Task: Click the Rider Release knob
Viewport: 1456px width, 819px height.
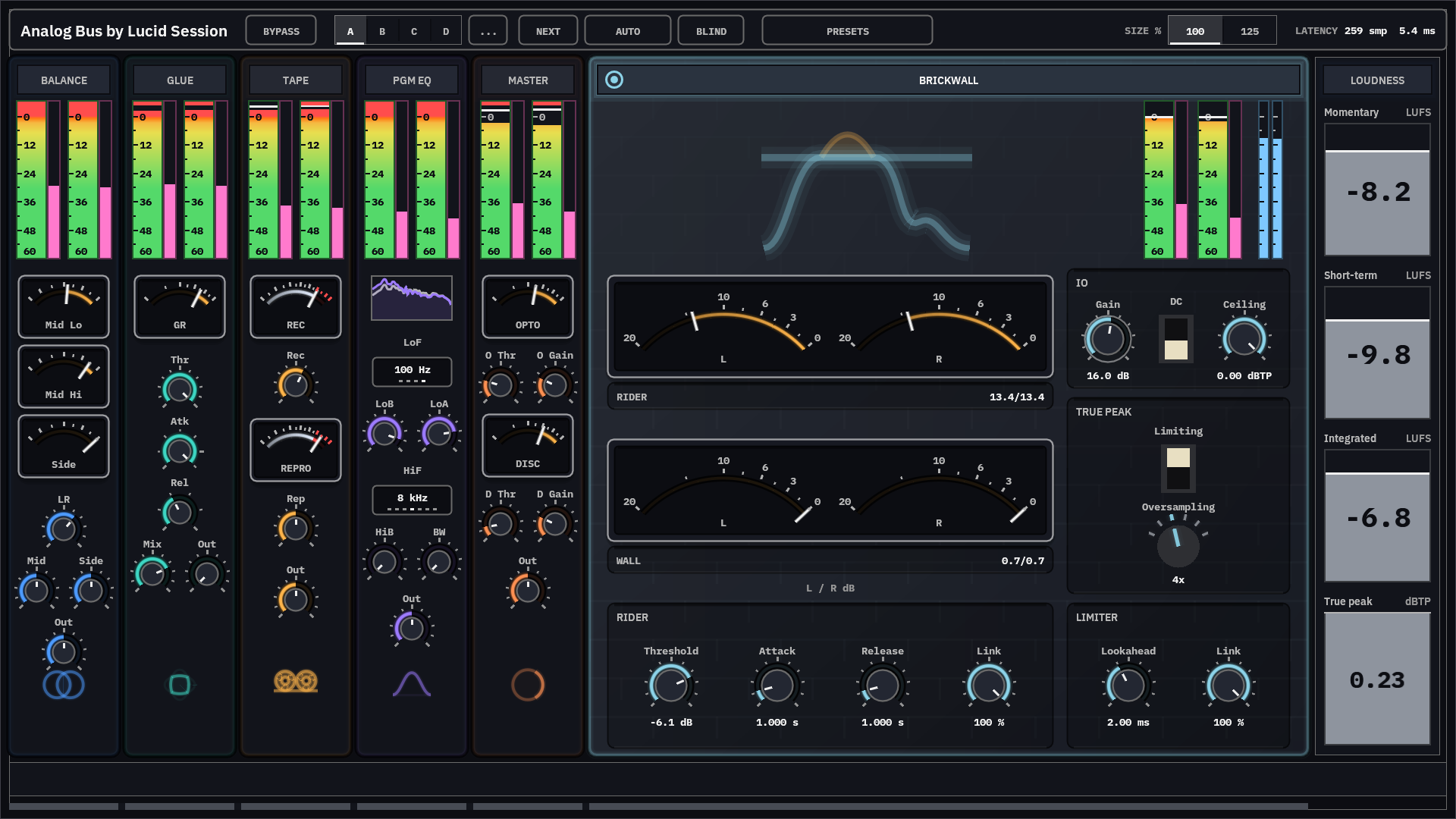Action: click(x=883, y=685)
